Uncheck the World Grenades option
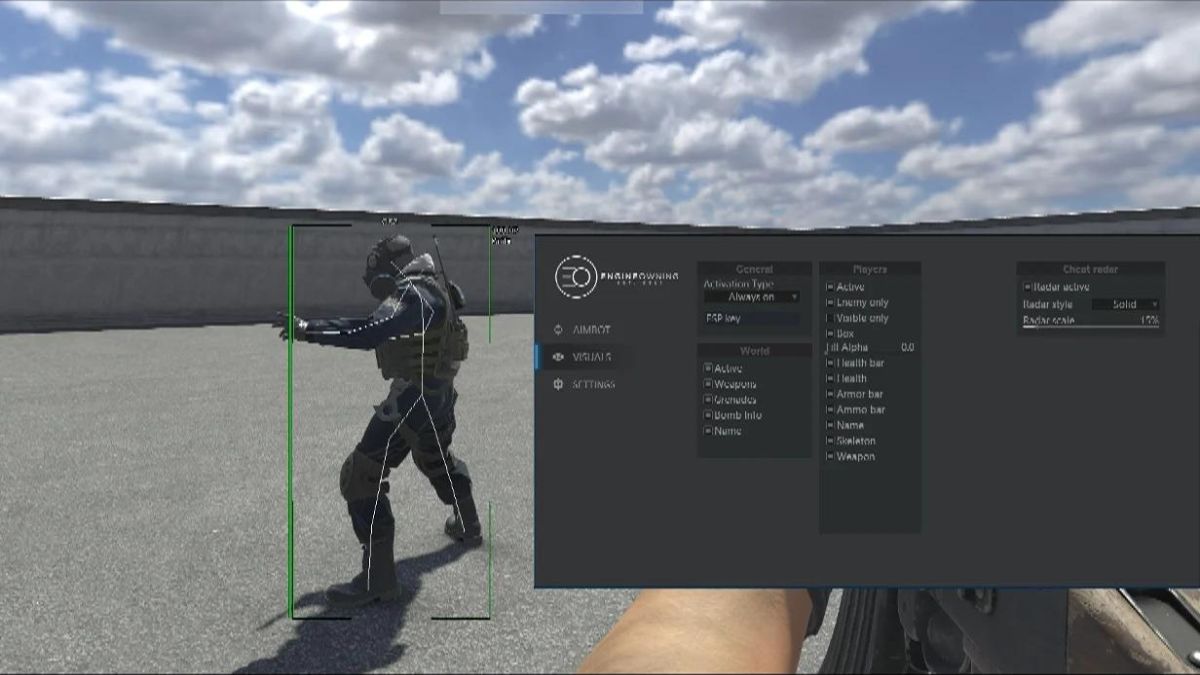 tap(708, 400)
